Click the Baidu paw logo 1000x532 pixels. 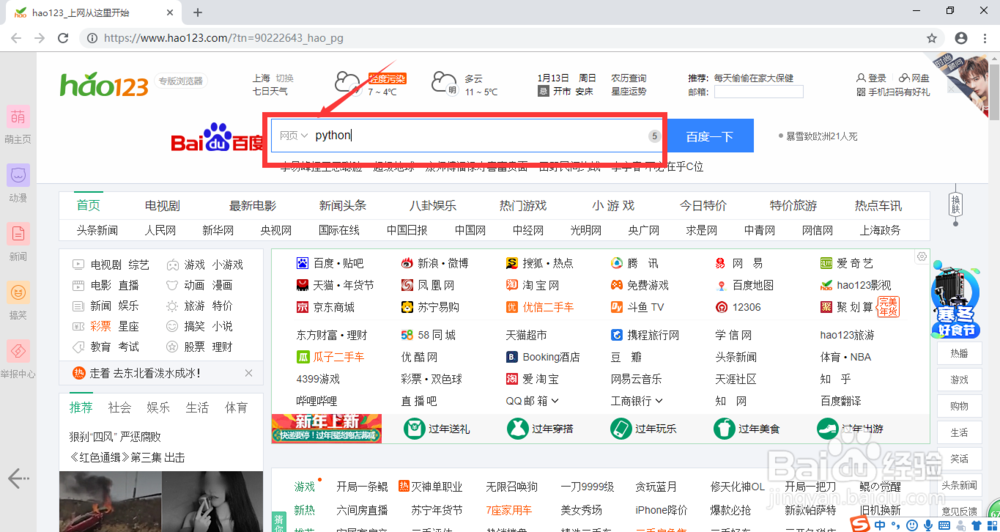[217, 136]
